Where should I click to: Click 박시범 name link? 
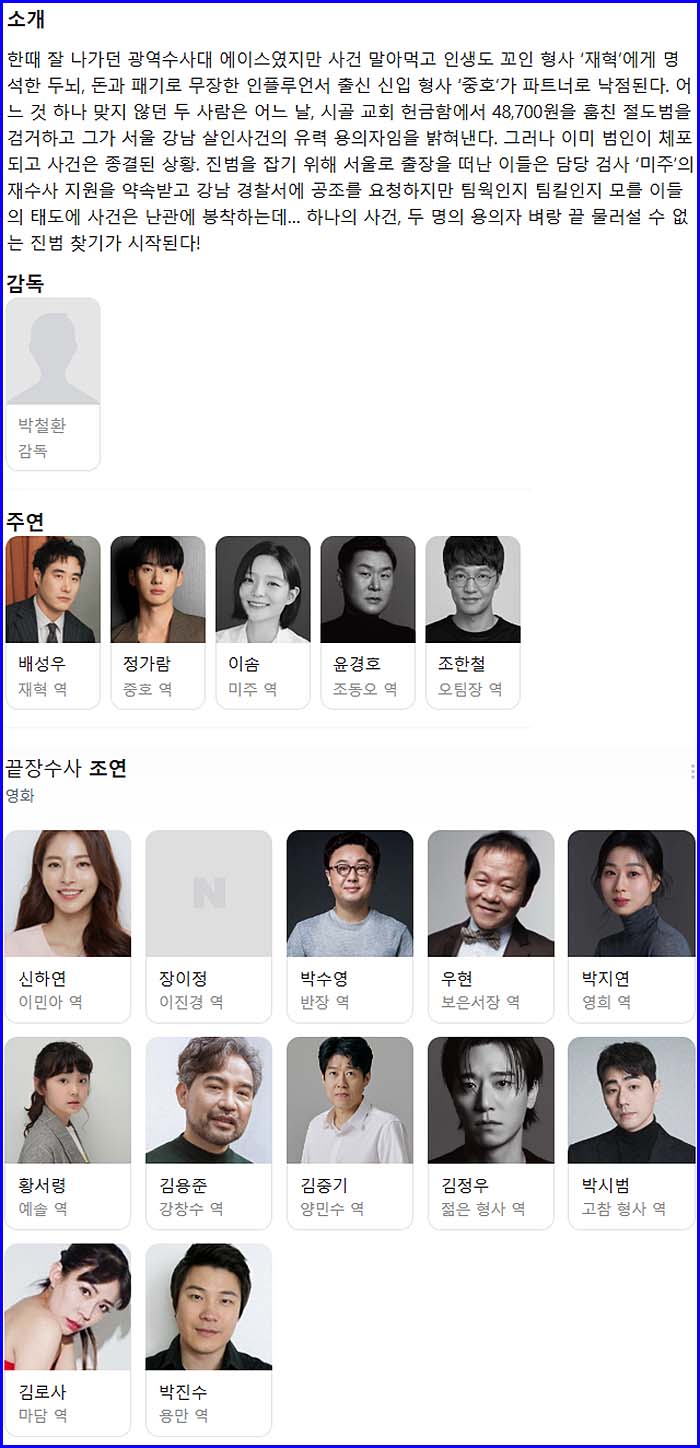(606, 1185)
